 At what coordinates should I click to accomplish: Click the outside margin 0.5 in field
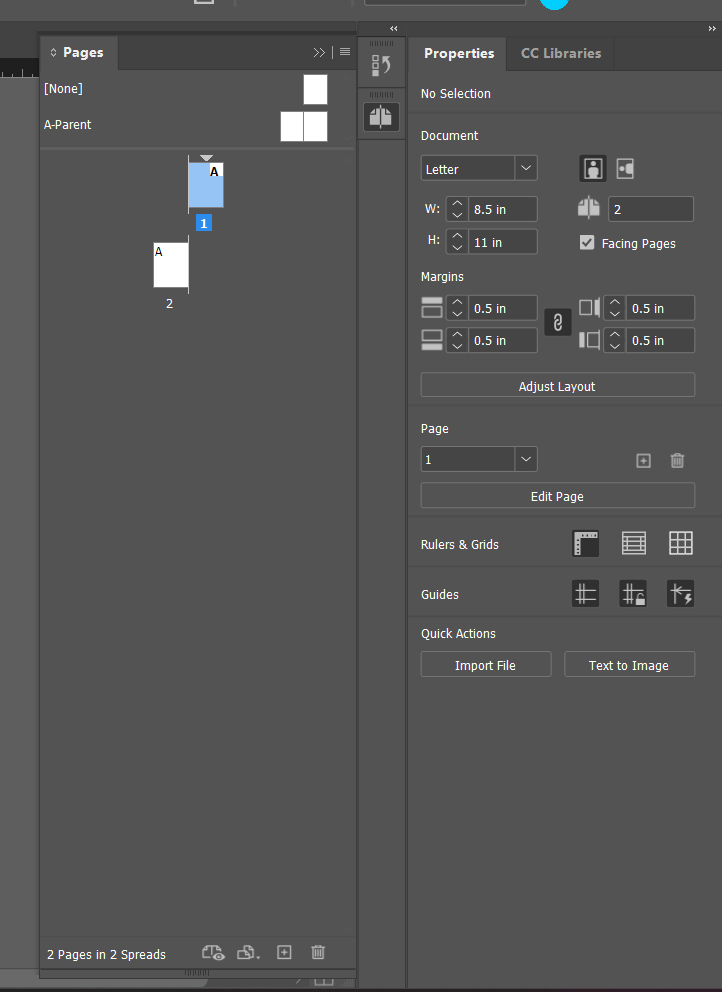(660, 340)
